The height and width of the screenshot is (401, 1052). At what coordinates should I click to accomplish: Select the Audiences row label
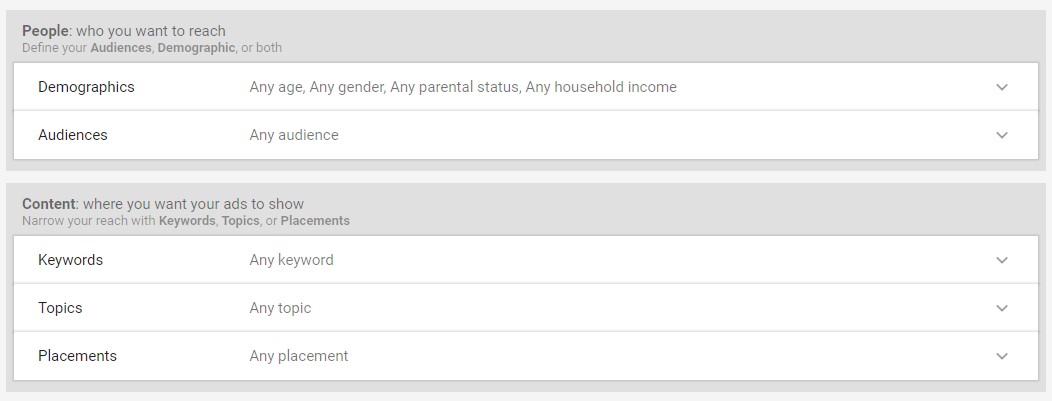pos(73,135)
